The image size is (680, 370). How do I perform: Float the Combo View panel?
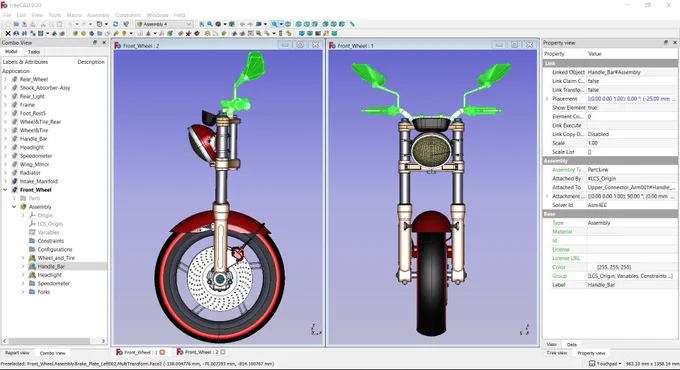point(95,43)
